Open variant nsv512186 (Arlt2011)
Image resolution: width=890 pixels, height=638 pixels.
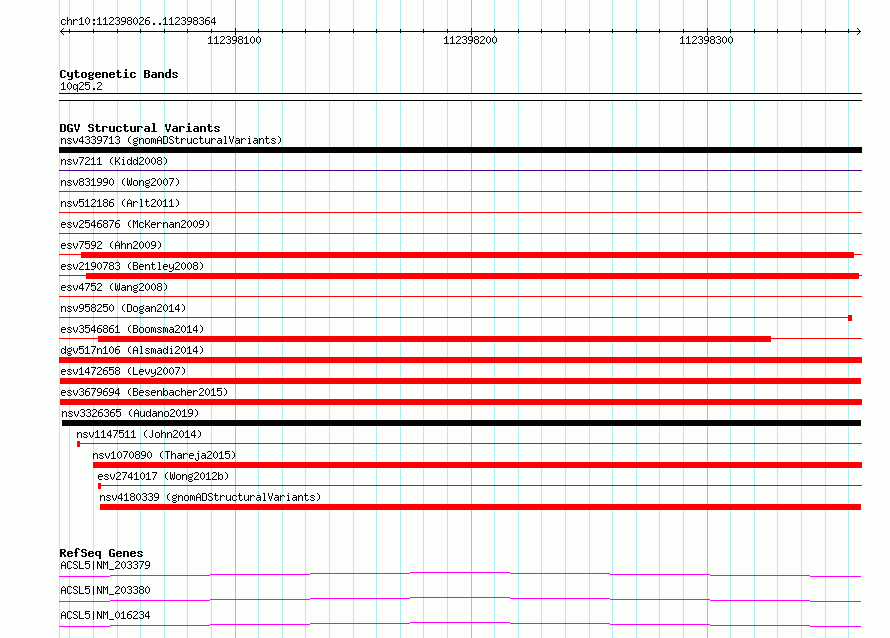[120, 203]
